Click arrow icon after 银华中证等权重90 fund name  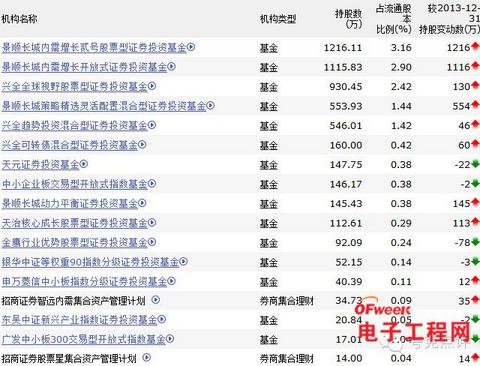point(184,261)
